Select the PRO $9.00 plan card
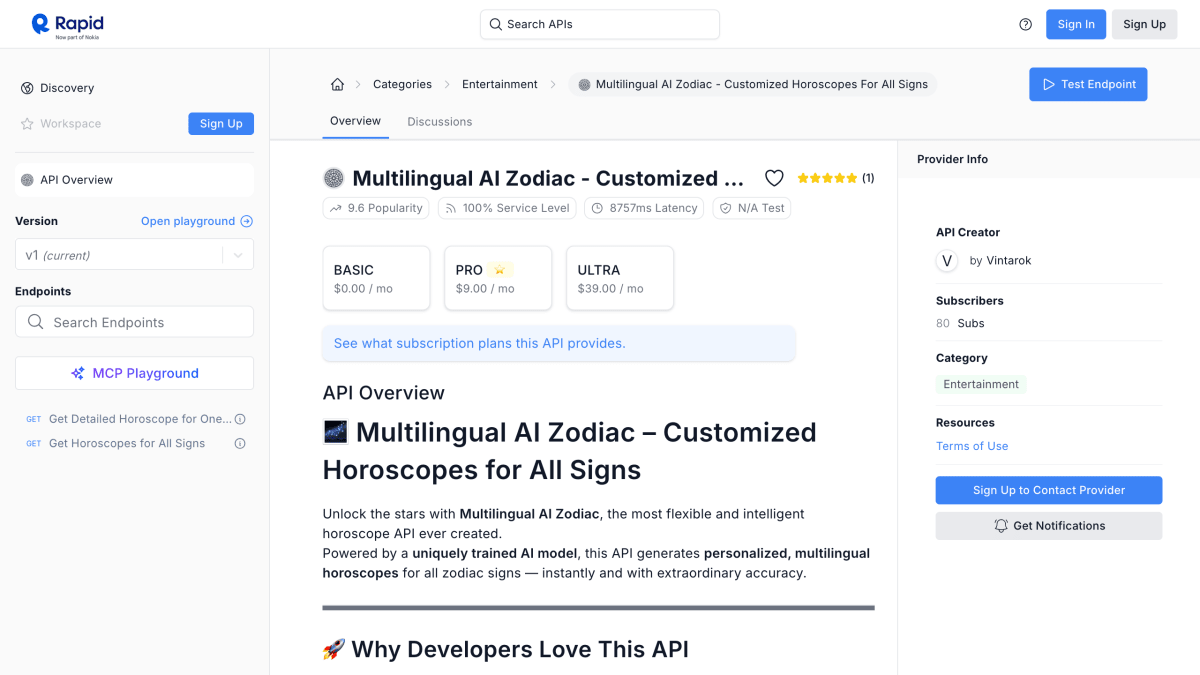 [498, 278]
